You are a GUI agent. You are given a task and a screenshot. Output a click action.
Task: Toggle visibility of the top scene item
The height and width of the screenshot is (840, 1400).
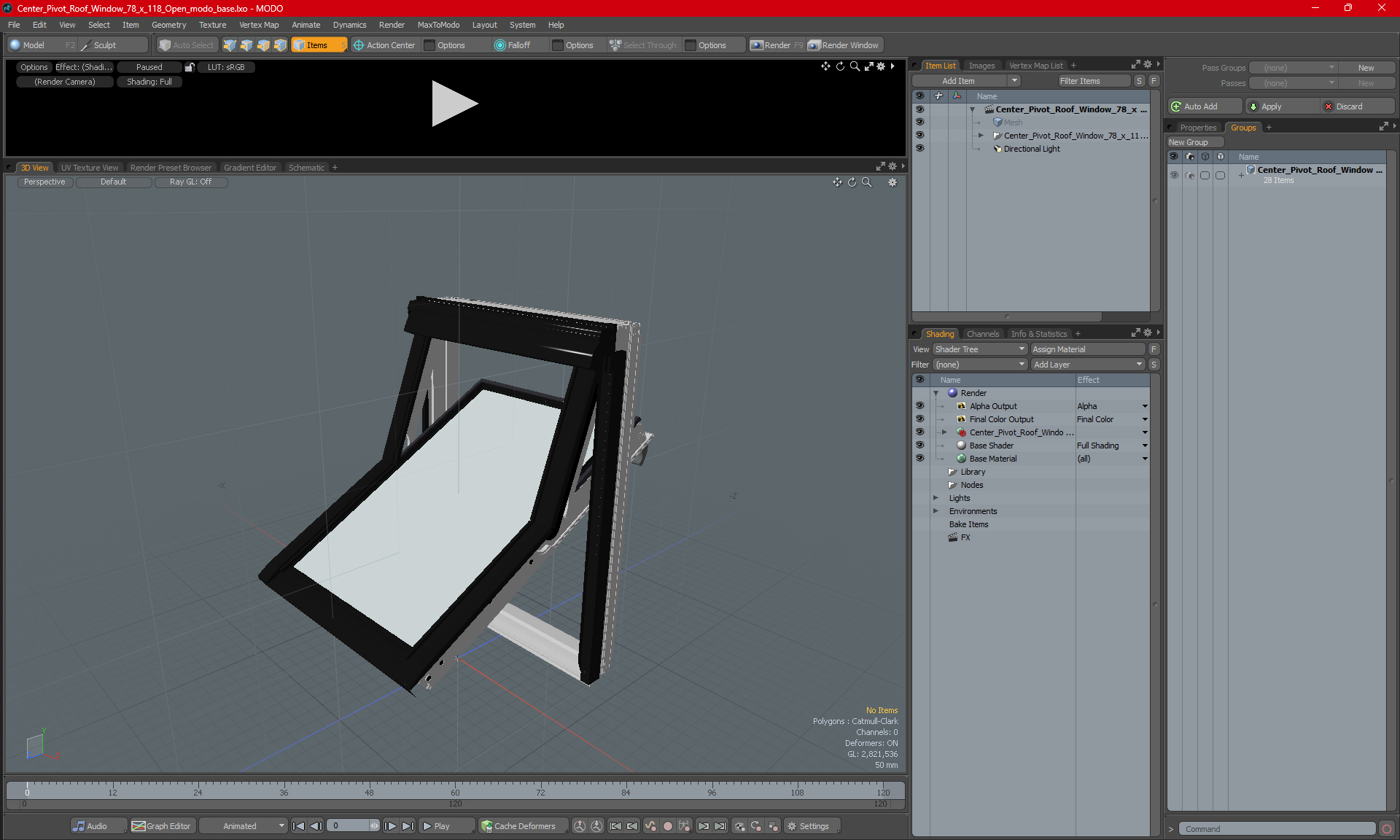pyautogui.click(x=919, y=109)
